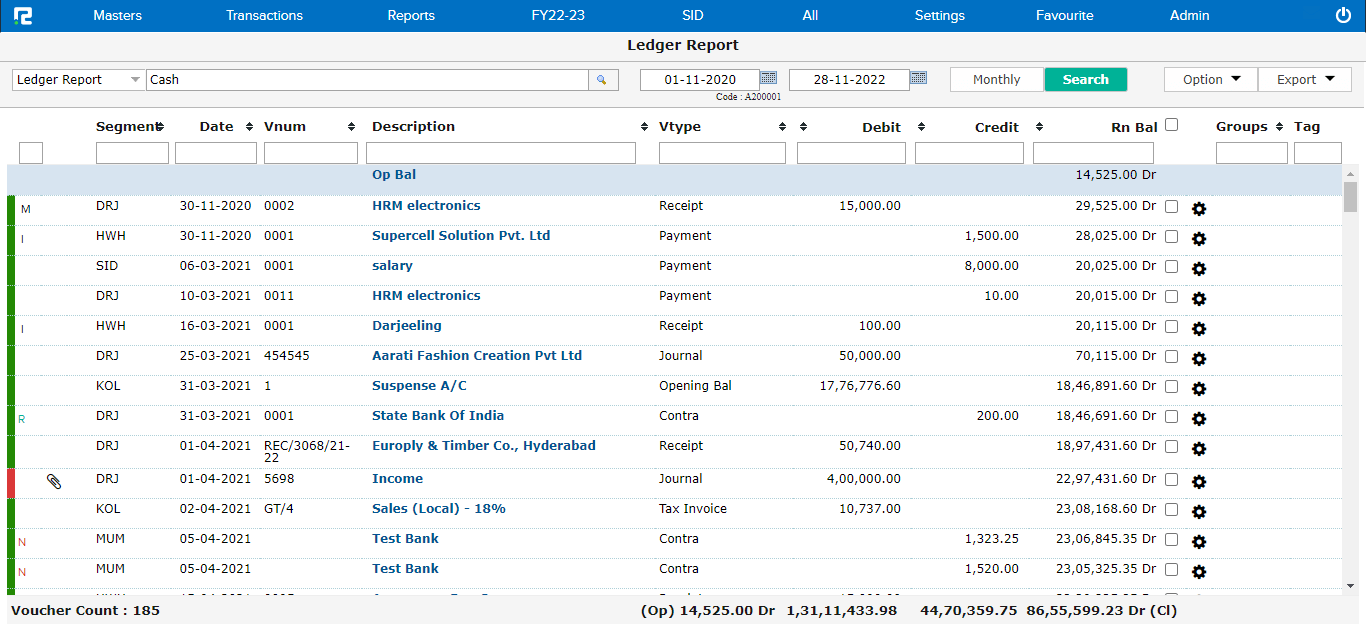
Task: Open the Reports menu
Action: point(411,15)
